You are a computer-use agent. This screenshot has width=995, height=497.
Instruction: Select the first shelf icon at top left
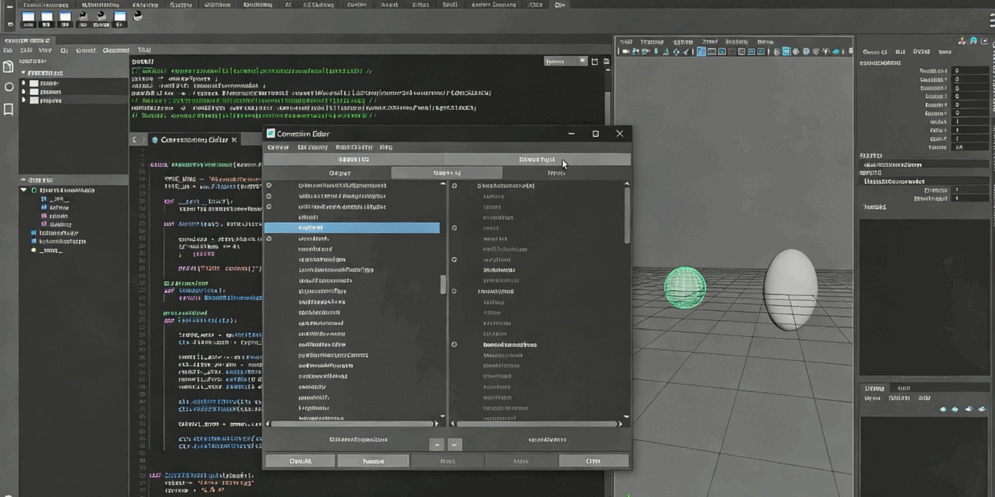(28, 17)
